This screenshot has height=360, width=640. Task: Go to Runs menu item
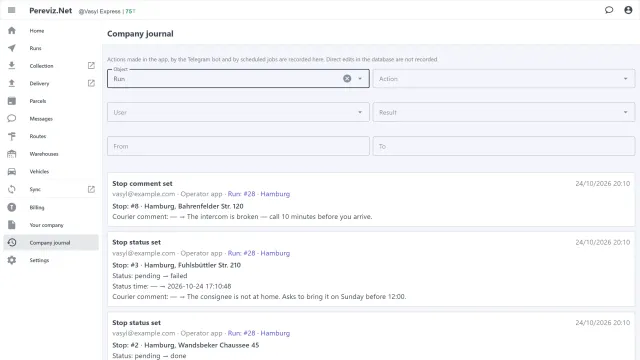[51, 48]
